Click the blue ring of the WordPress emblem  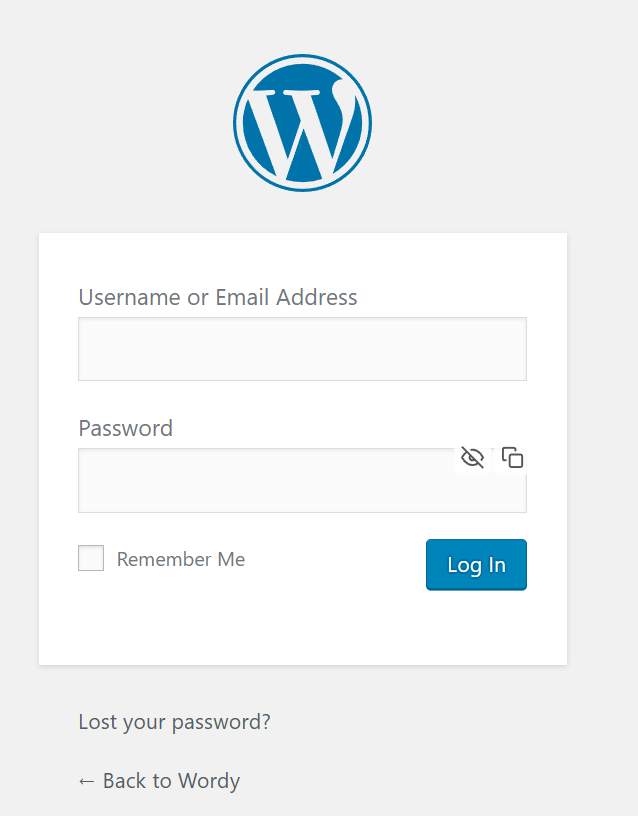click(238, 122)
